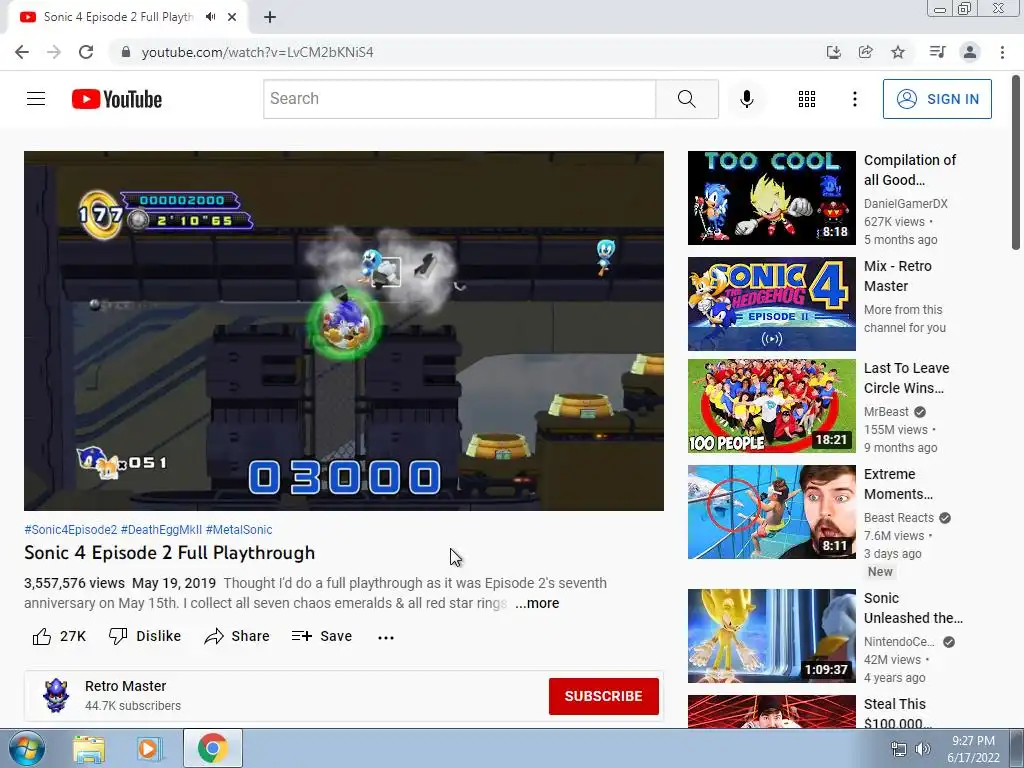Go back with browser back arrow
The width and height of the screenshot is (1024, 768).
[x=22, y=52]
